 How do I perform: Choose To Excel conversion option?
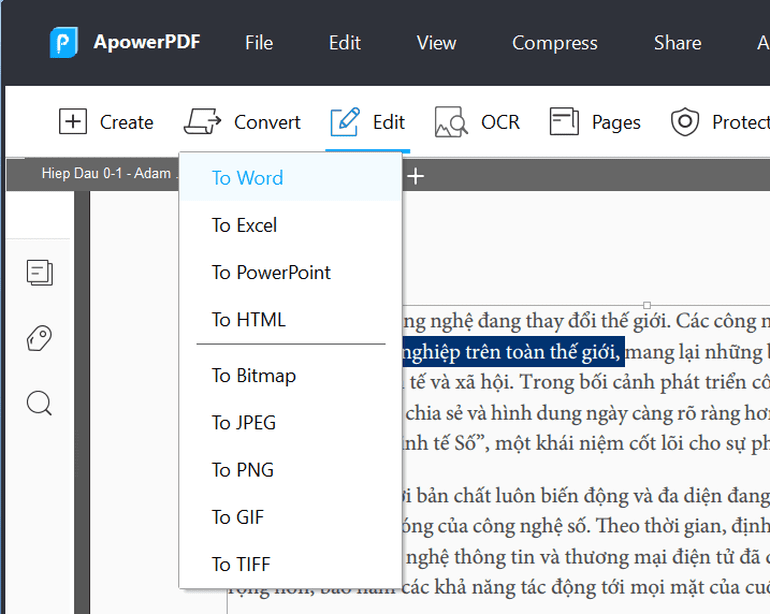[291, 225]
